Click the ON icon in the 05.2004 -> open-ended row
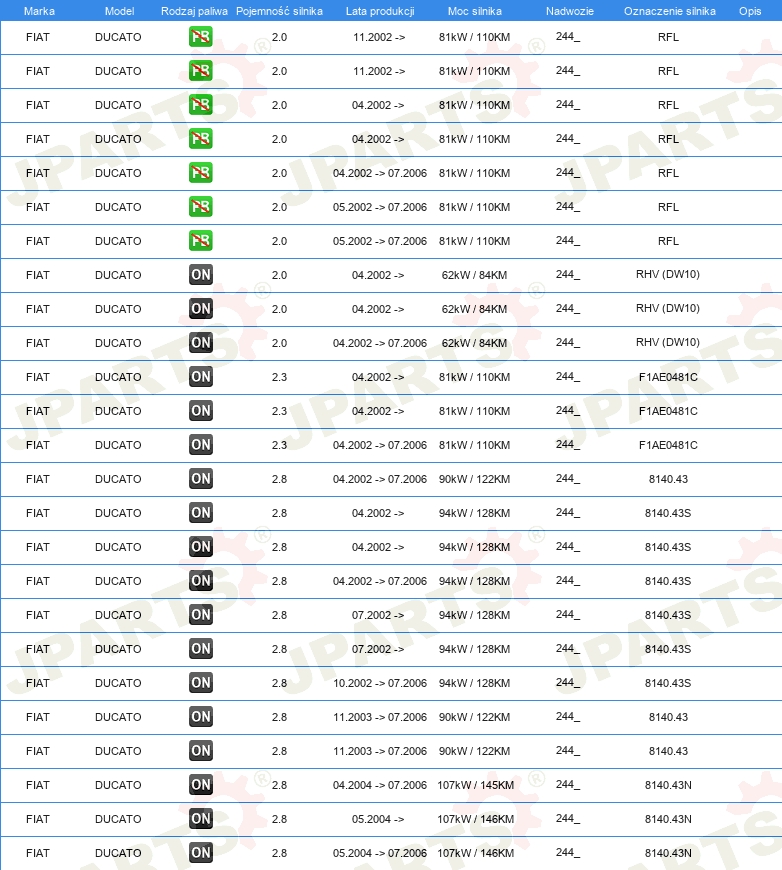The width and height of the screenshot is (782, 870). click(200, 818)
